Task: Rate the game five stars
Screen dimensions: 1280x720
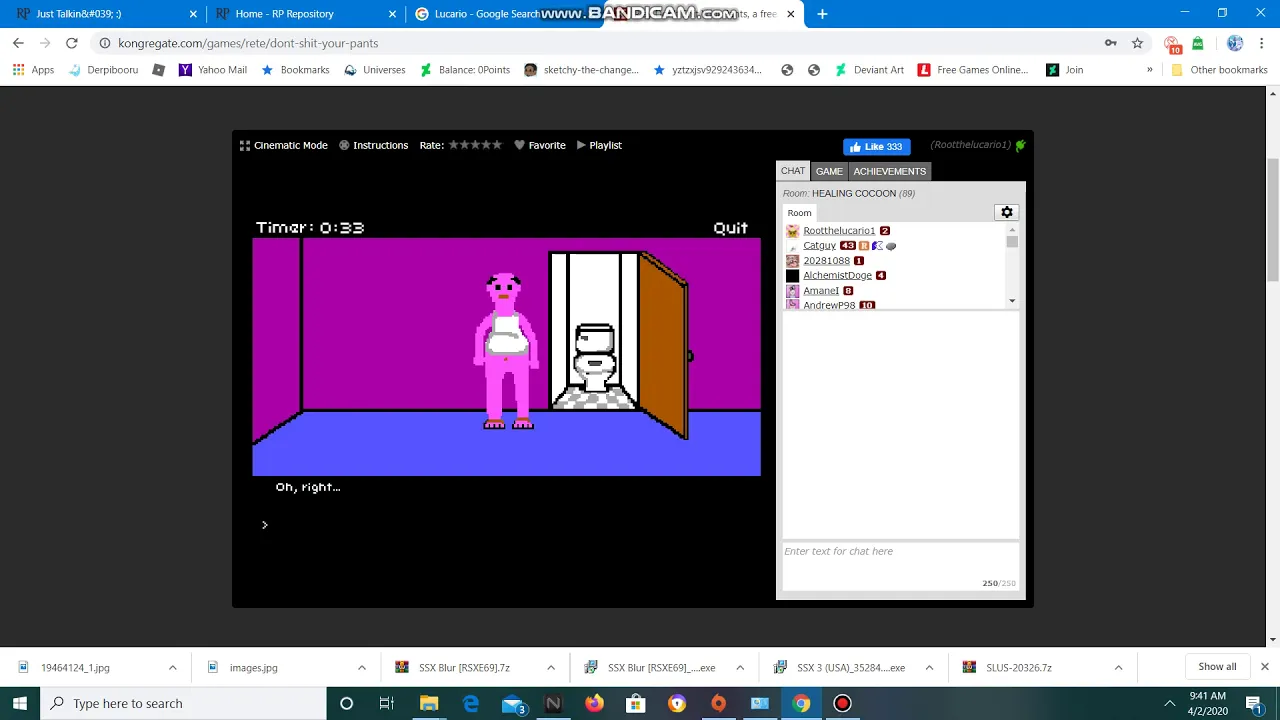Action: pos(497,144)
